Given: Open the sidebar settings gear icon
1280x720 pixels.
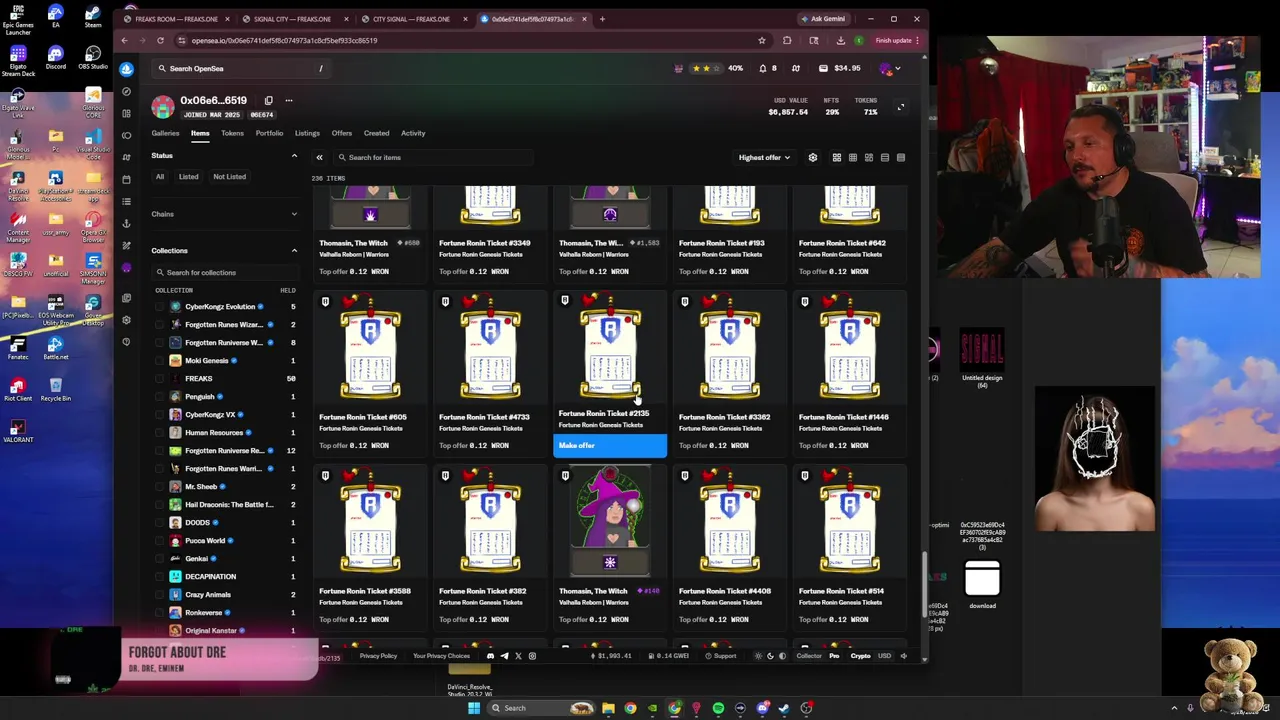Looking at the screenshot, I should pos(126,320).
